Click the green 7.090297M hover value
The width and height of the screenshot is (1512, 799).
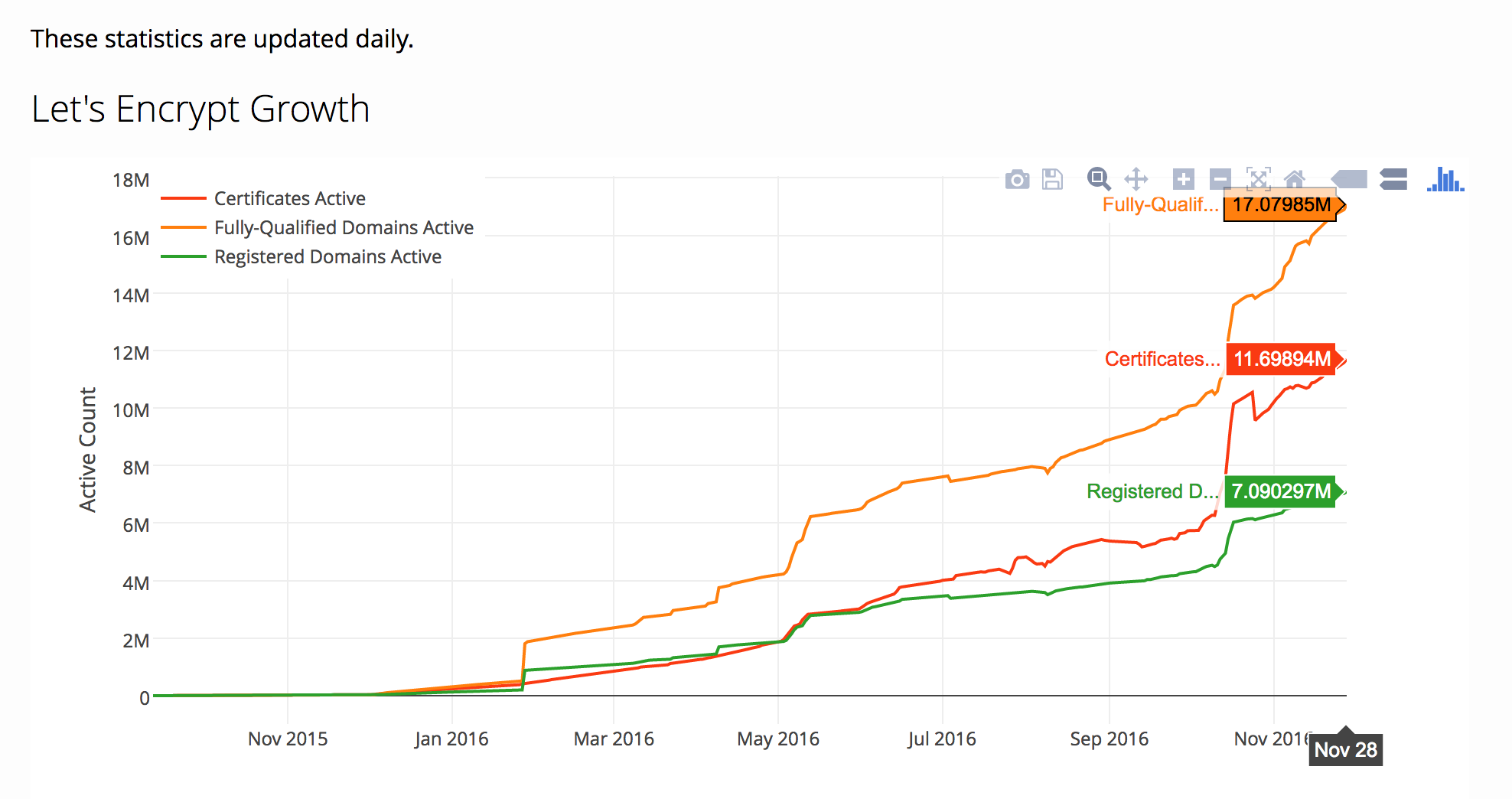tap(1281, 491)
